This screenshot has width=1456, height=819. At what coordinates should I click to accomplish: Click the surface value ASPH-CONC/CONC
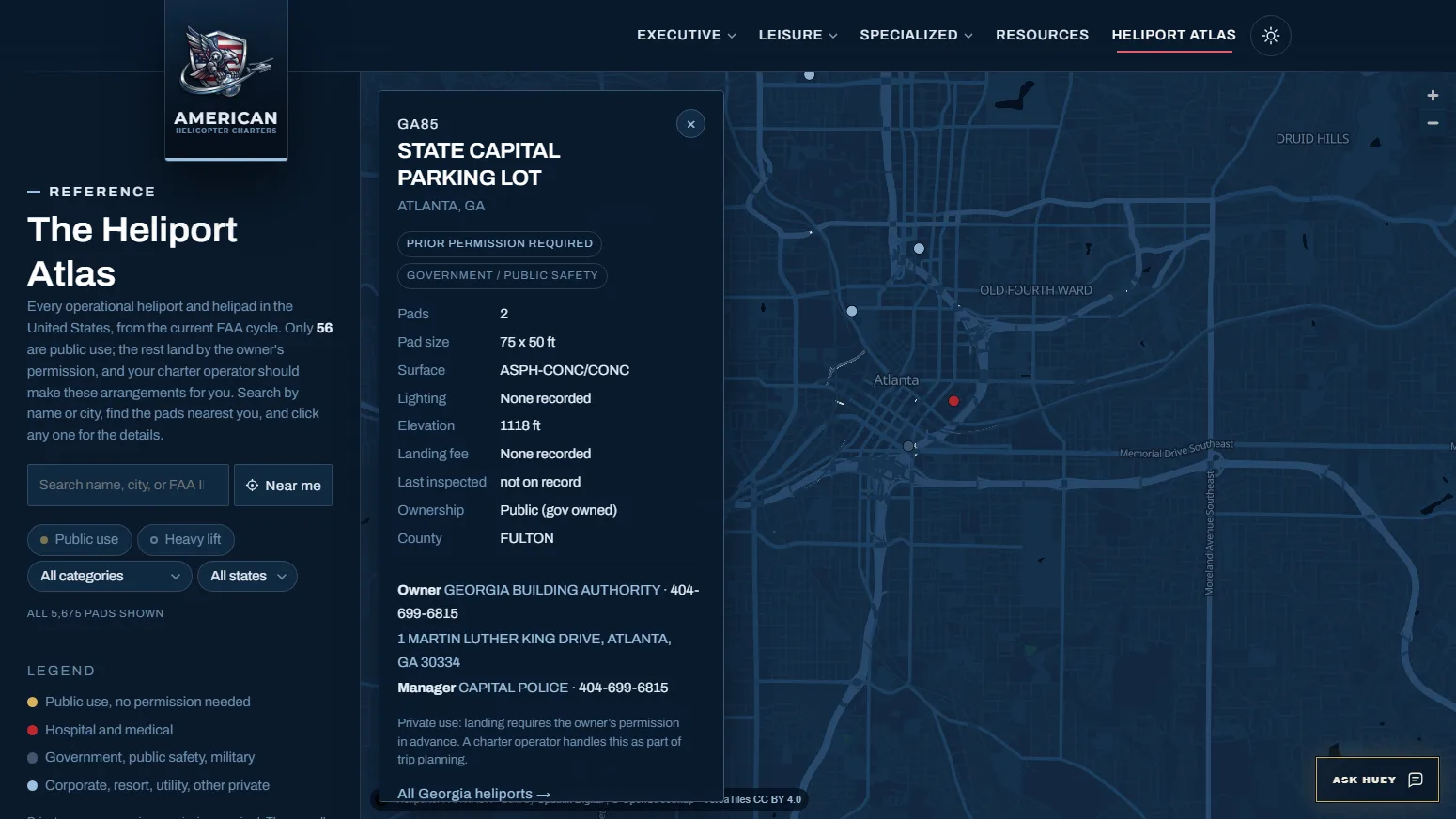[565, 370]
